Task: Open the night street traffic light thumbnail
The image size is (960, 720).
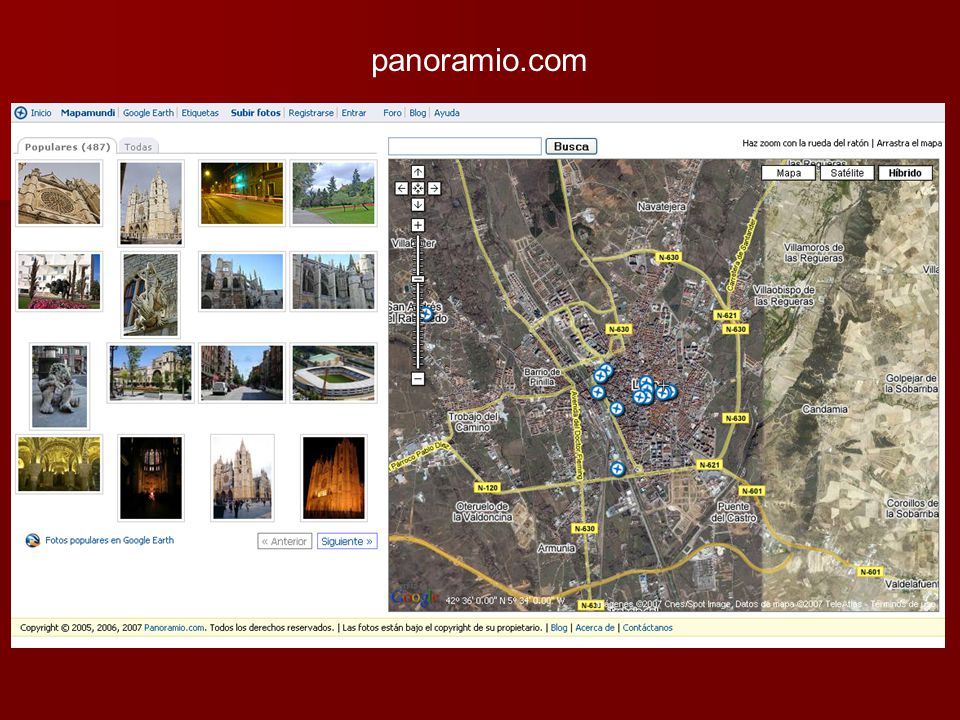Action: (242, 193)
